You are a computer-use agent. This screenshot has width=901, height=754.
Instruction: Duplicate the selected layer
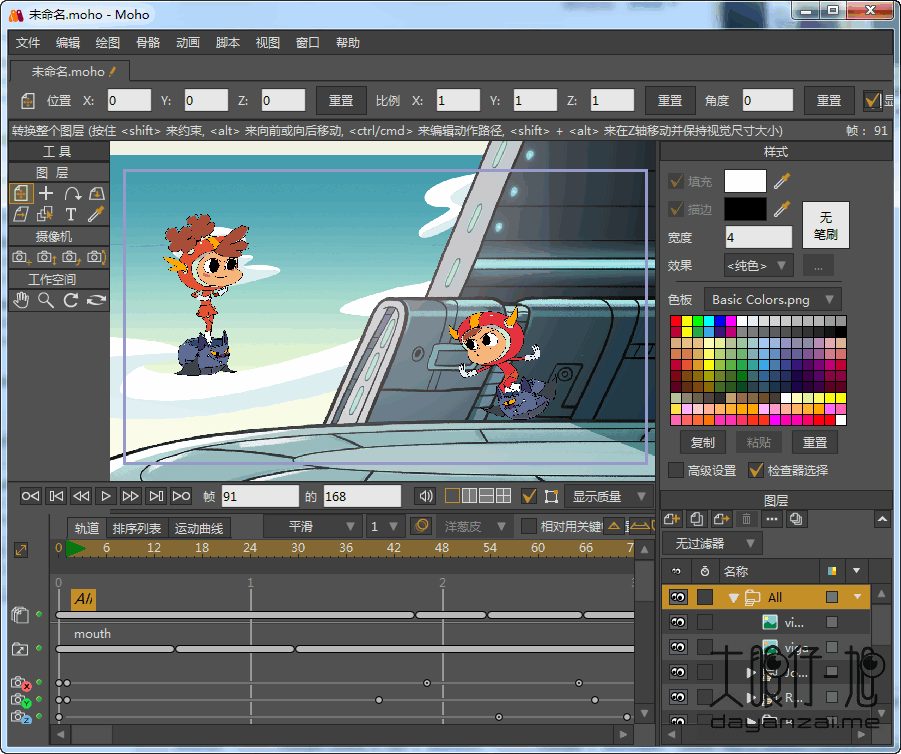pos(696,520)
